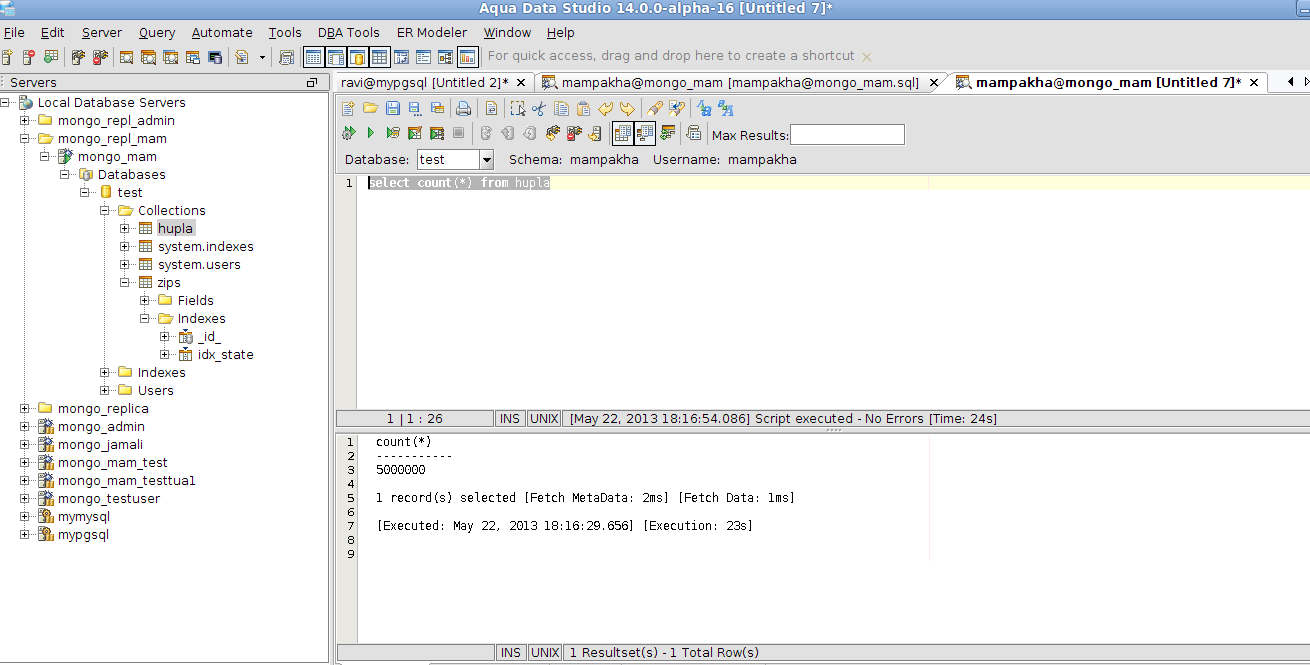Click the Paste clipboard icon
The image size is (1310, 665).
583,108
